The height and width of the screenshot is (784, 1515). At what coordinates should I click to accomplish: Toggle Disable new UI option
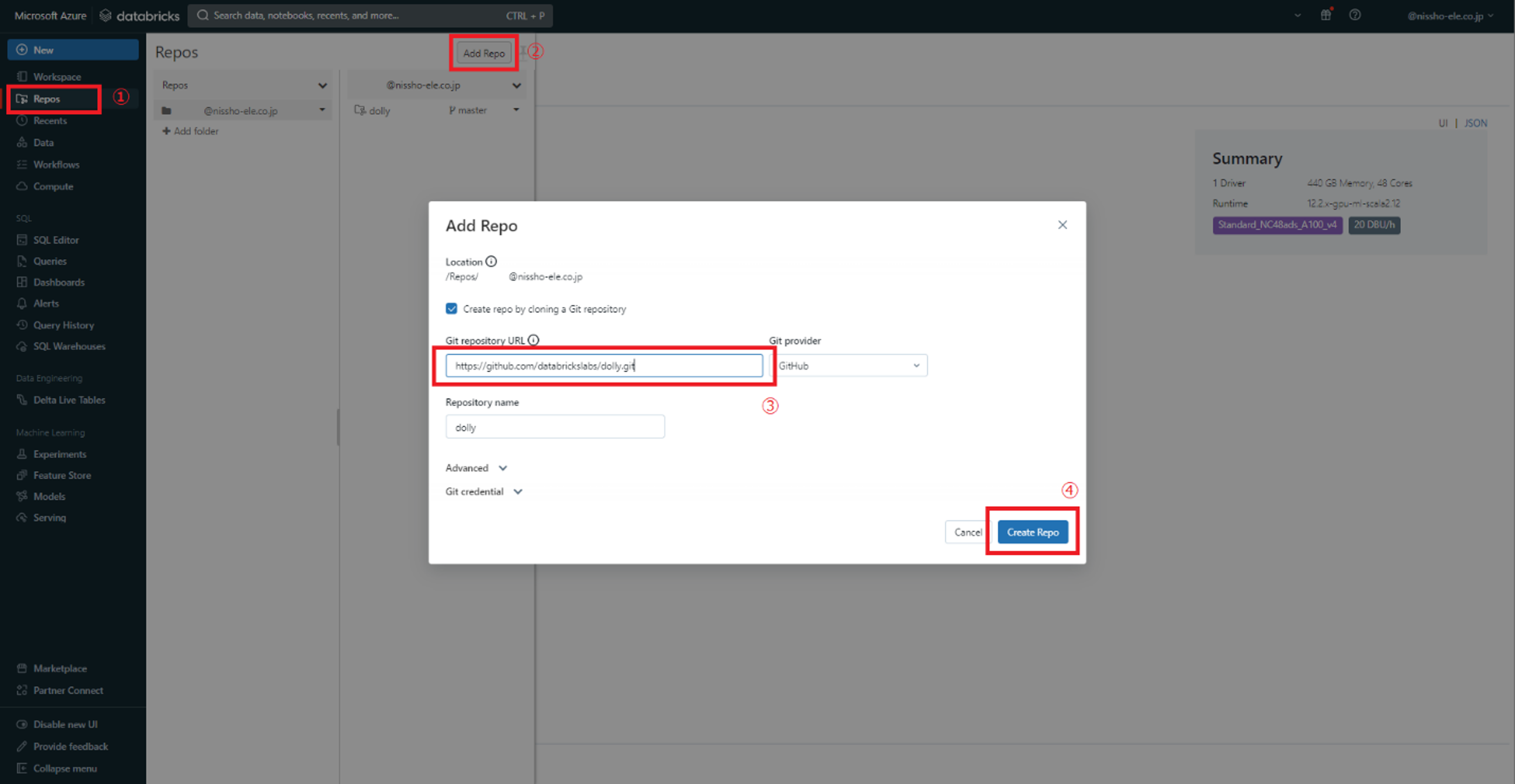point(65,724)
